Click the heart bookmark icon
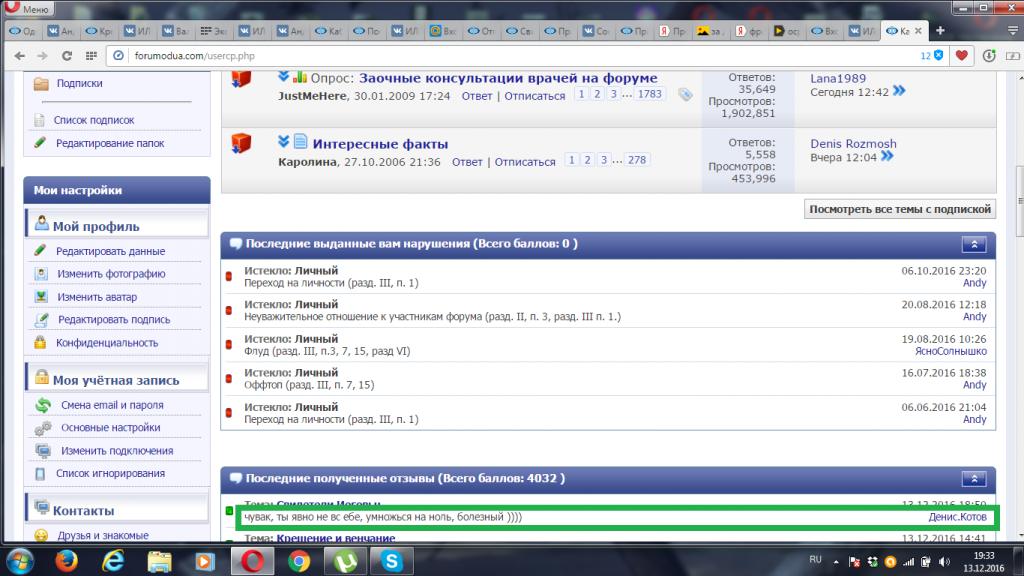1024x576 pixels. tap(961, 56)
